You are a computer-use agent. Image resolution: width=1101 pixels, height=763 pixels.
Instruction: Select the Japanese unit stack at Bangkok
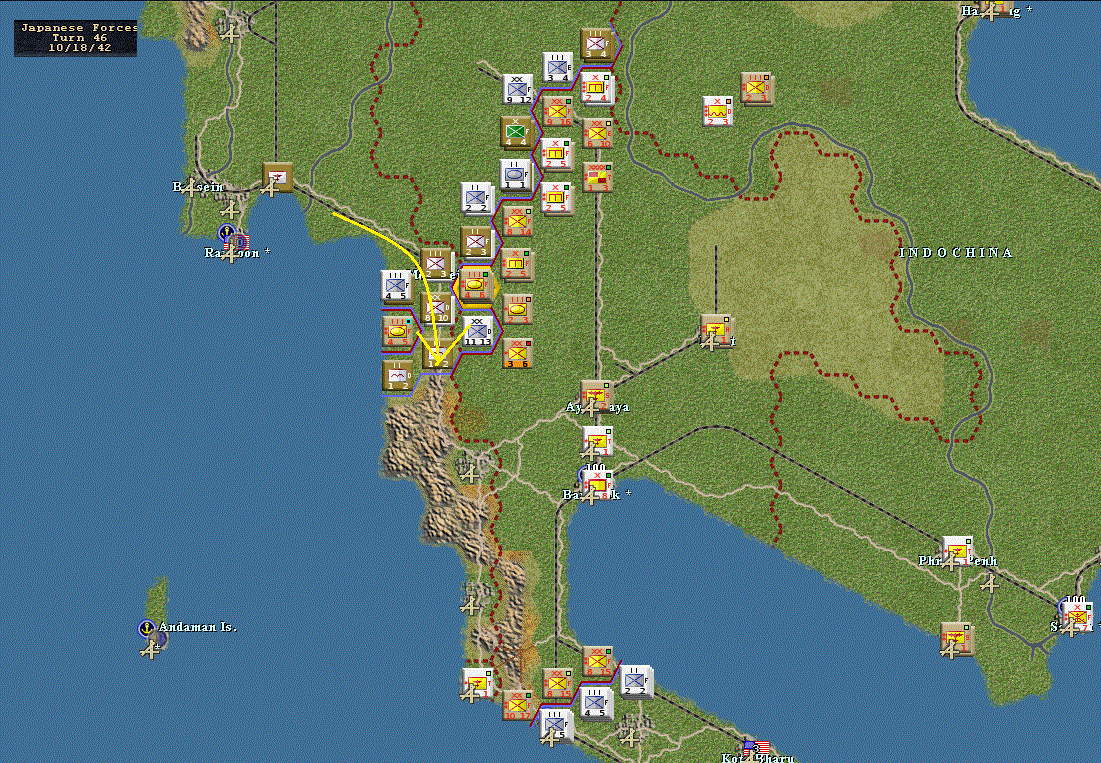[598, 484]
